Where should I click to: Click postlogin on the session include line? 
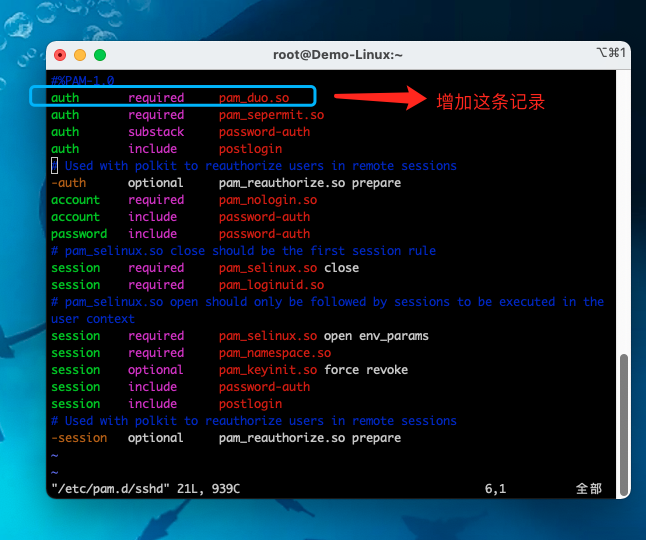pyautogui.click(x=250, y=404)
